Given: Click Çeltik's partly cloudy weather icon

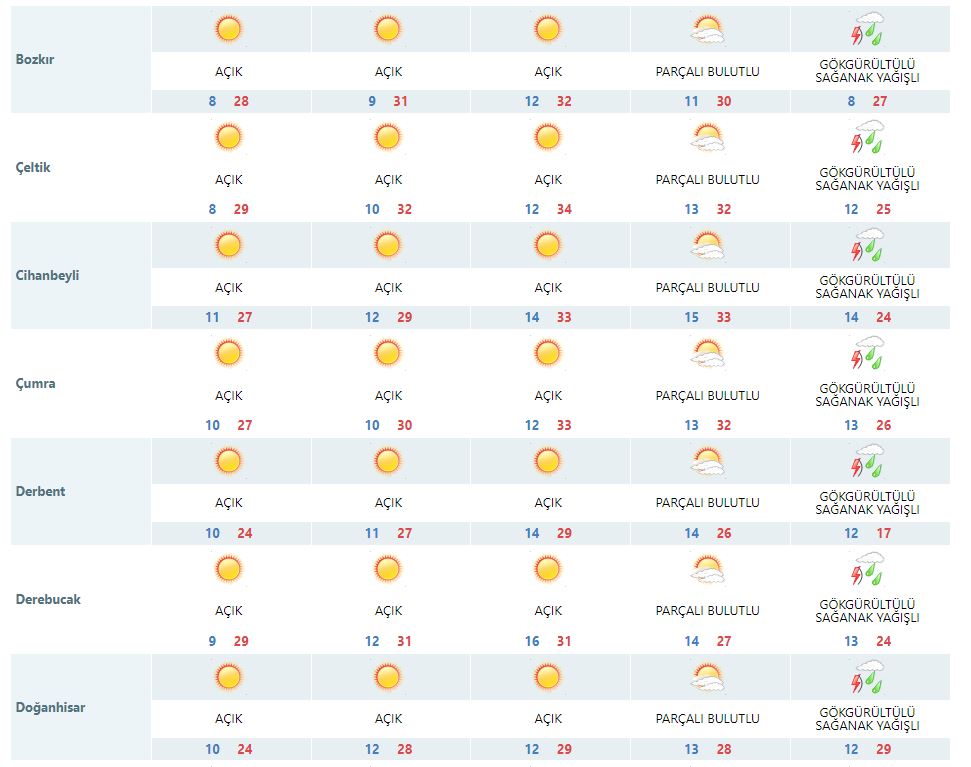Looking at the screenshot, I should point(708,138).
